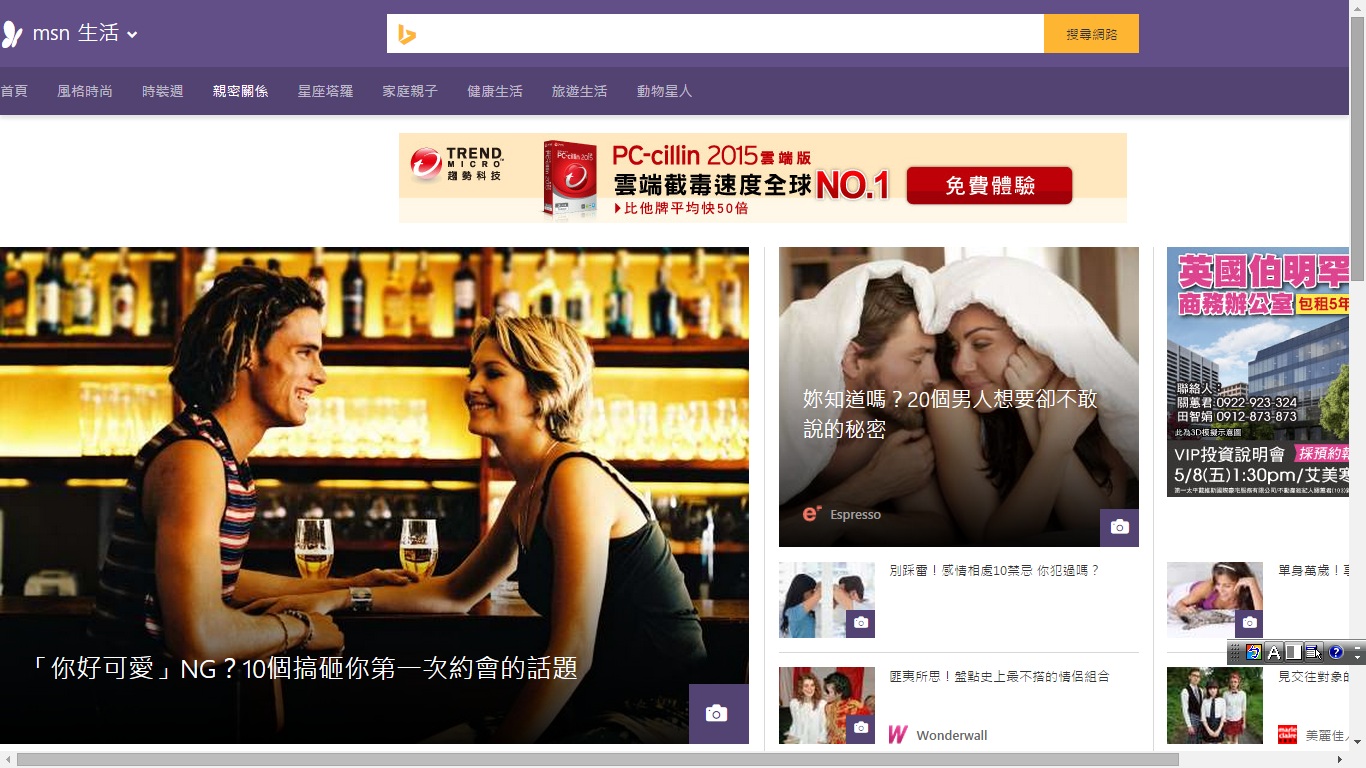
Task: Click the horizontal scrollbar at the page bottom
Action: point(600,760)
